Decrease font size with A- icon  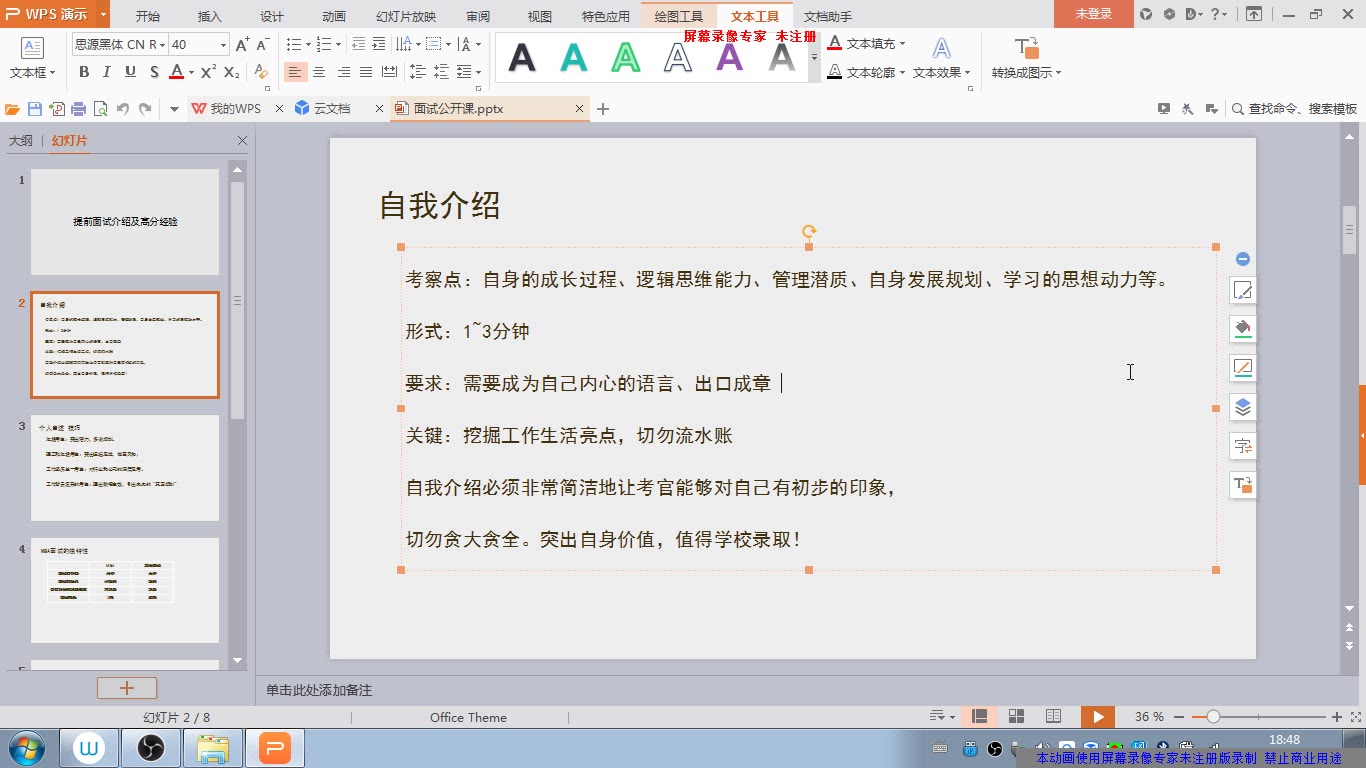pyautogui.click(x=263, y=44)
